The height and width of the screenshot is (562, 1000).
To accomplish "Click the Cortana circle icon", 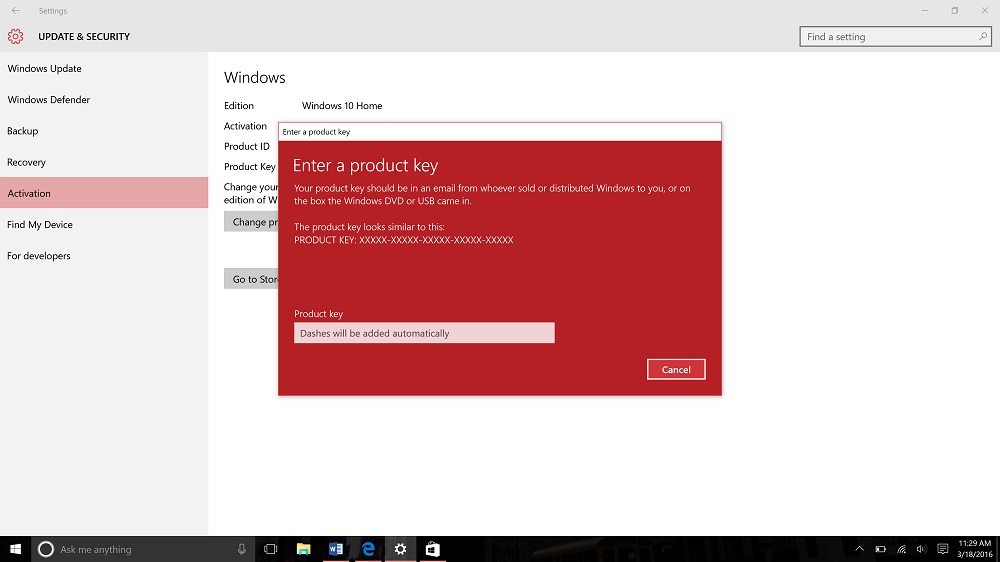I will point(45,549).
